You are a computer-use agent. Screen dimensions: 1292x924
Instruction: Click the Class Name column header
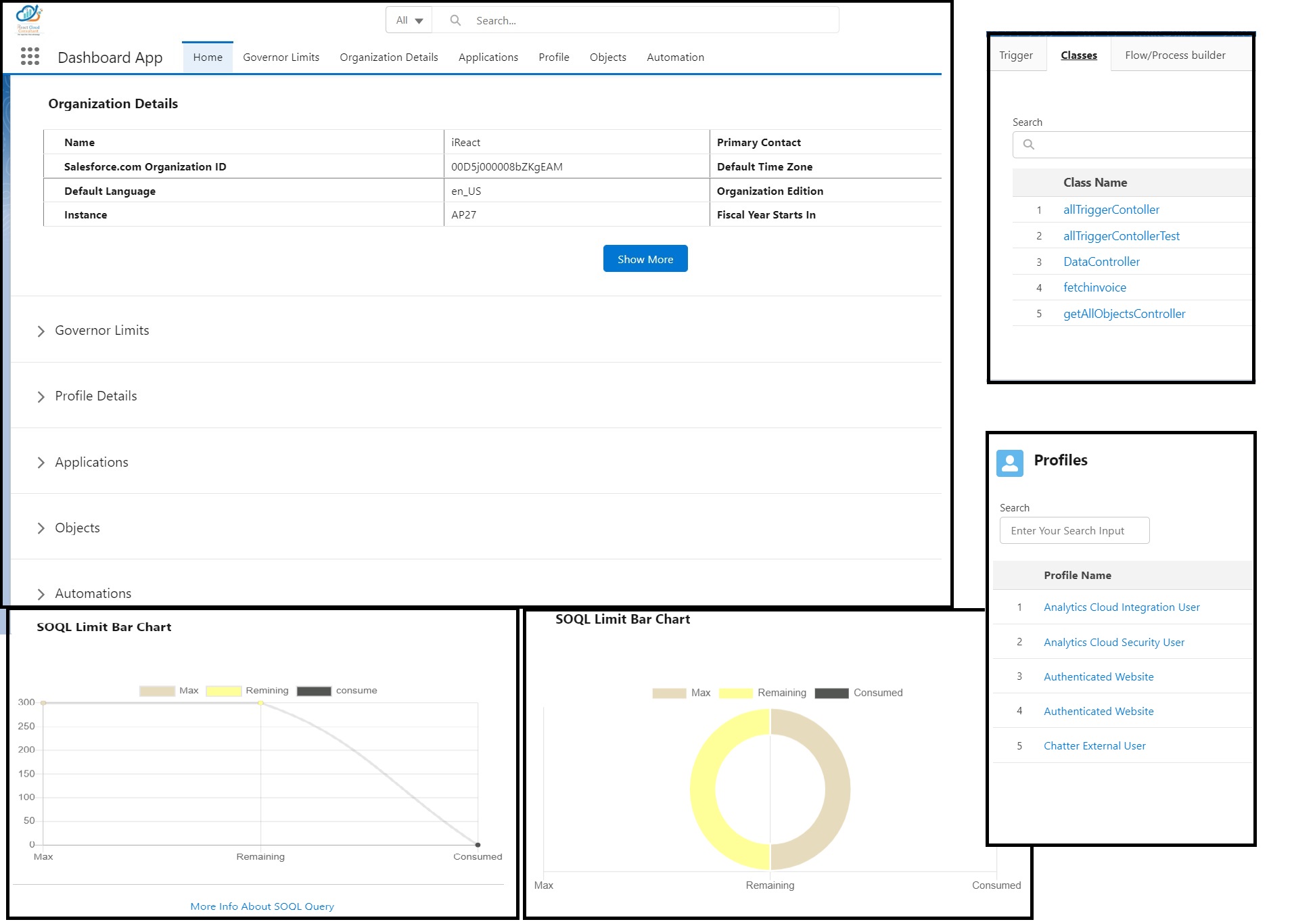1095,183
